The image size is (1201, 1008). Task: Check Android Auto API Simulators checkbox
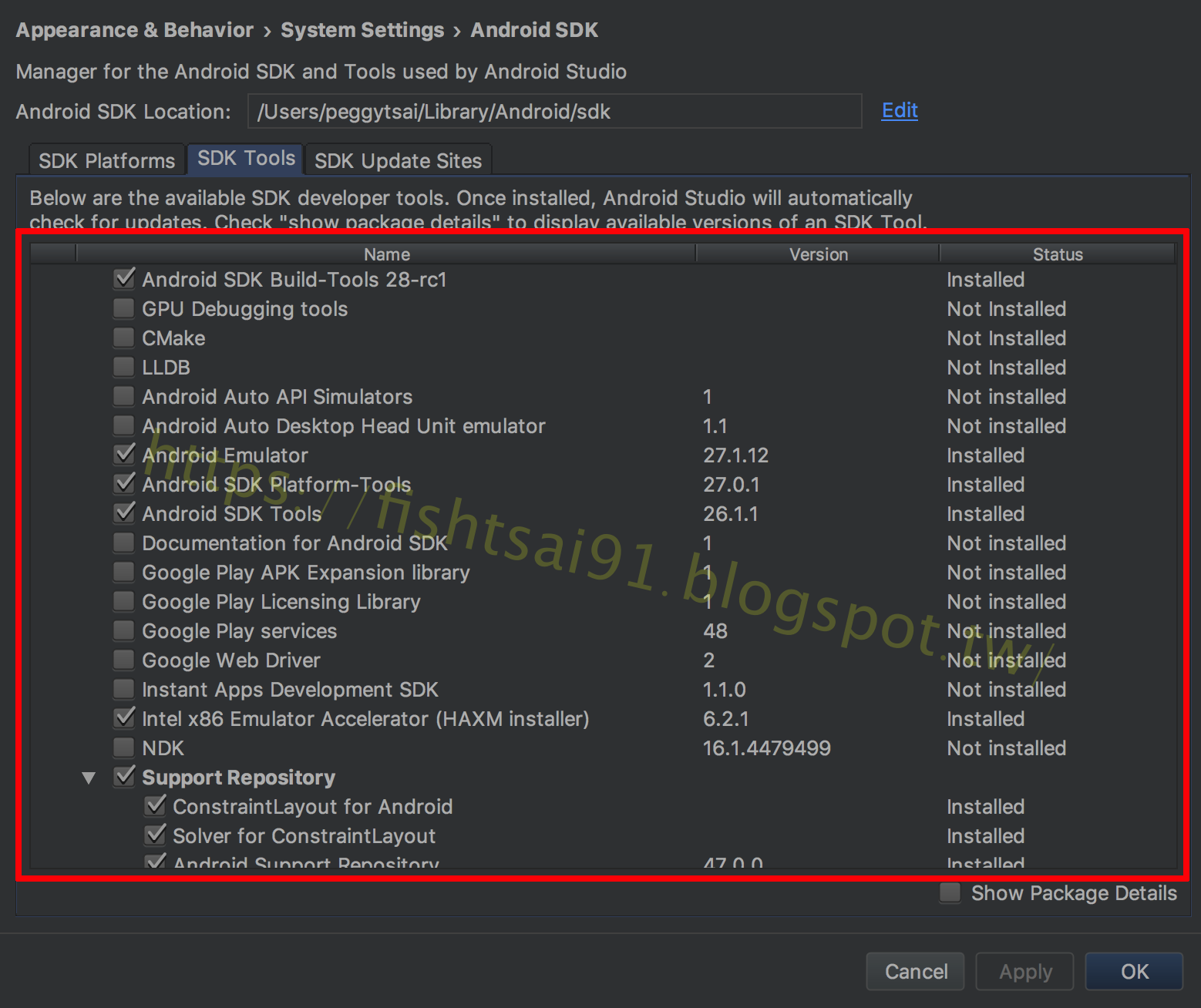[123, 396]
